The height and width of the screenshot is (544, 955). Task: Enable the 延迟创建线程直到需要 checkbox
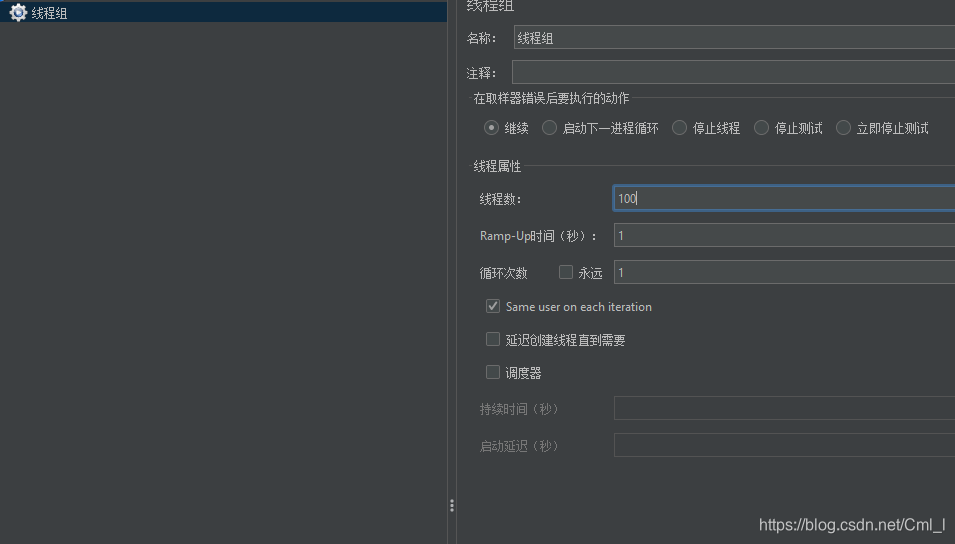493,339
